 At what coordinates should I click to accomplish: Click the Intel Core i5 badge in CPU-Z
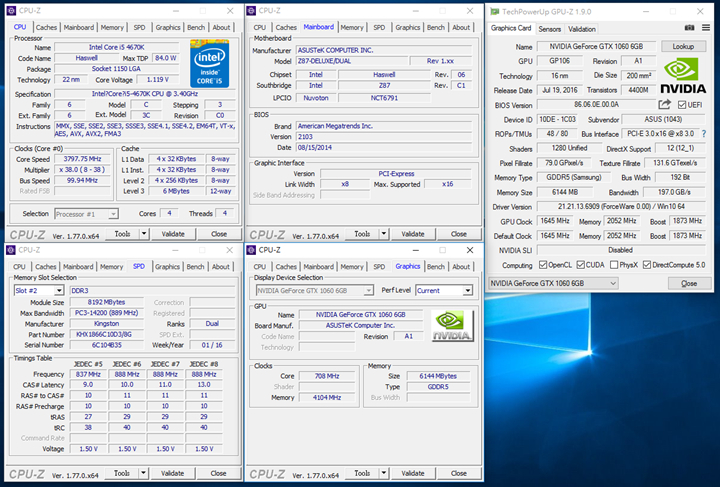coord(209,62)
